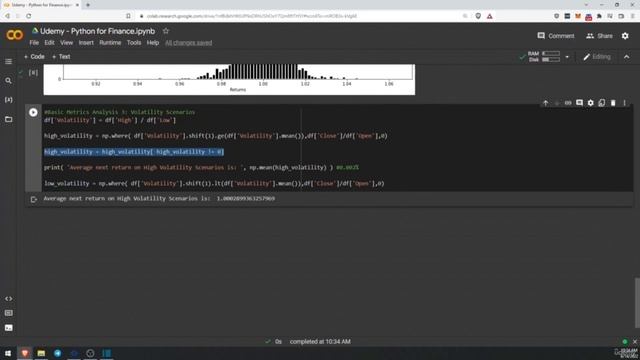Click the completed at 10:34 AM status
Image resolution: width=640 pixels, height=360 pixels.
pos(320,342)
